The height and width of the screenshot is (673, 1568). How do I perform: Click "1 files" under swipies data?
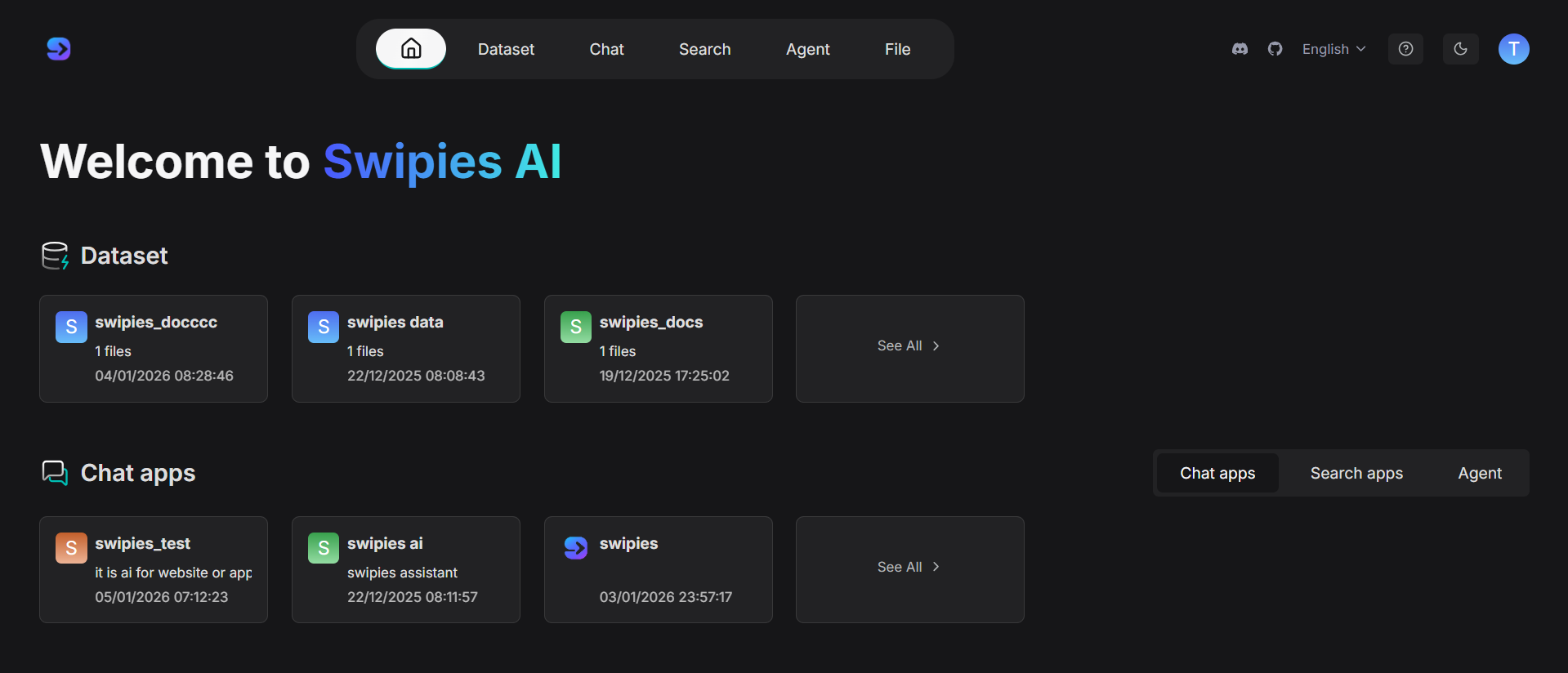coord(365,351)
